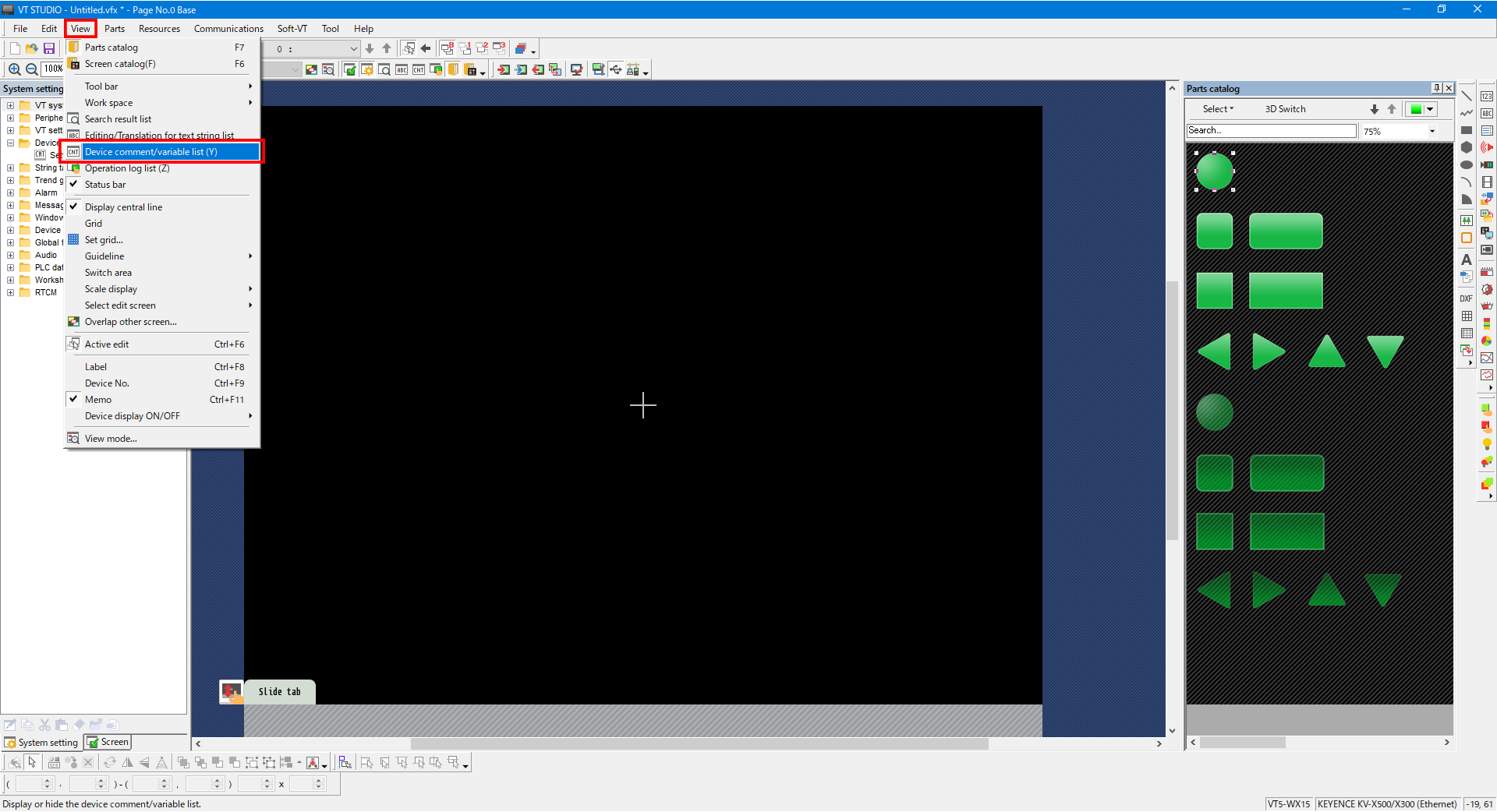The image size is (1497, 812).
Task: Select the straight line drawing tool
Action: [x=1467, y=96]
